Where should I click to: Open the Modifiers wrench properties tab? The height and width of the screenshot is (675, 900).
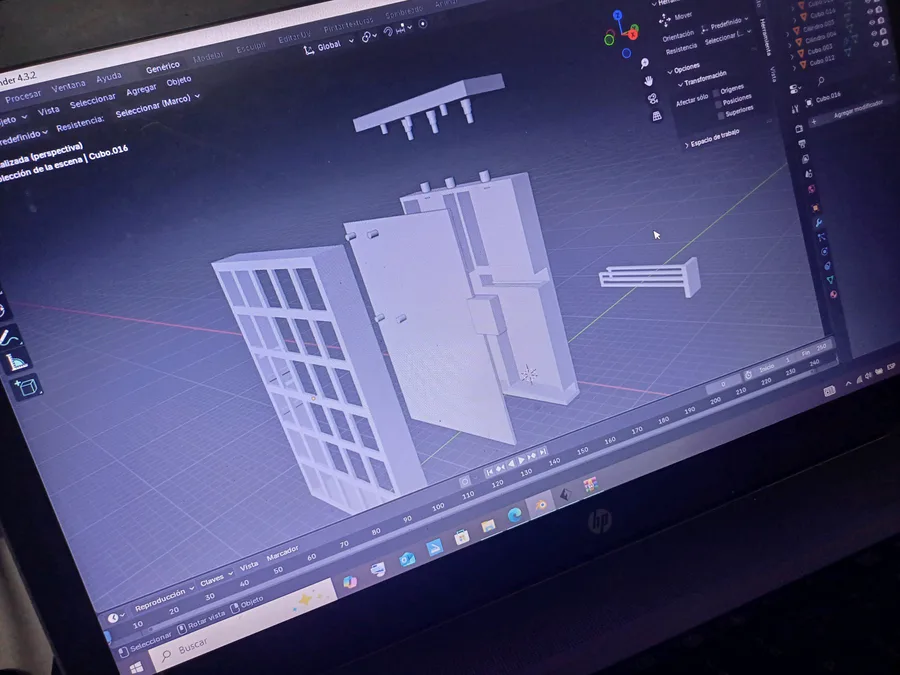(x=819, y=223)
